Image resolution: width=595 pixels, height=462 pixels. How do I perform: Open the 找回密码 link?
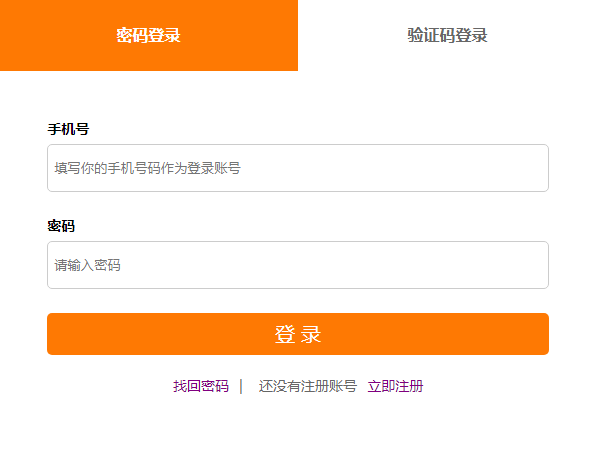pyautogui.click(x=201, y=386)
